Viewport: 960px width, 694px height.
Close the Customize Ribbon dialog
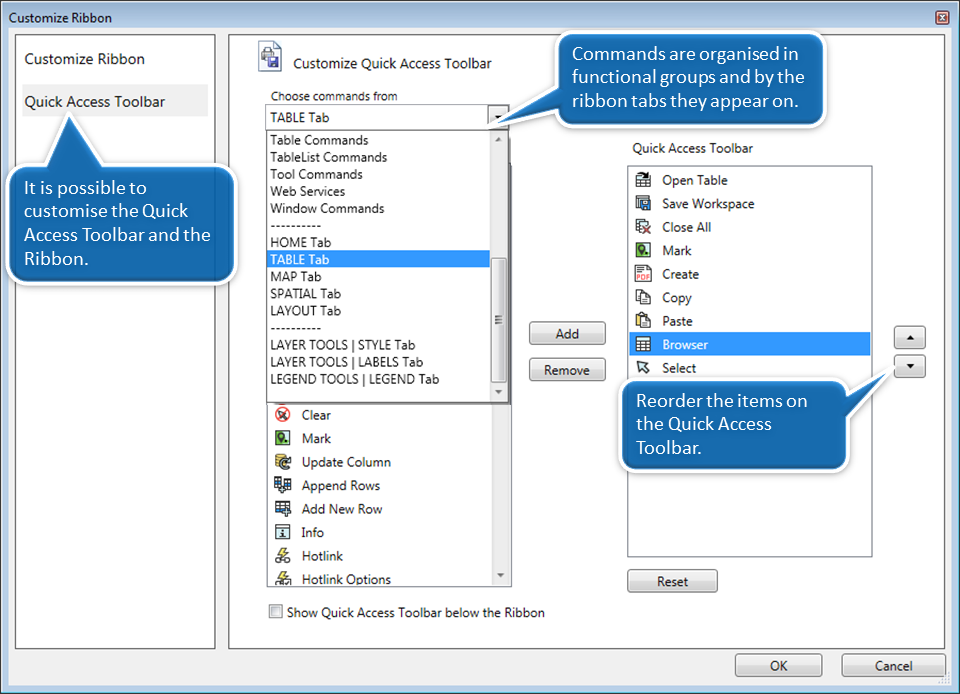coord(942,17)
